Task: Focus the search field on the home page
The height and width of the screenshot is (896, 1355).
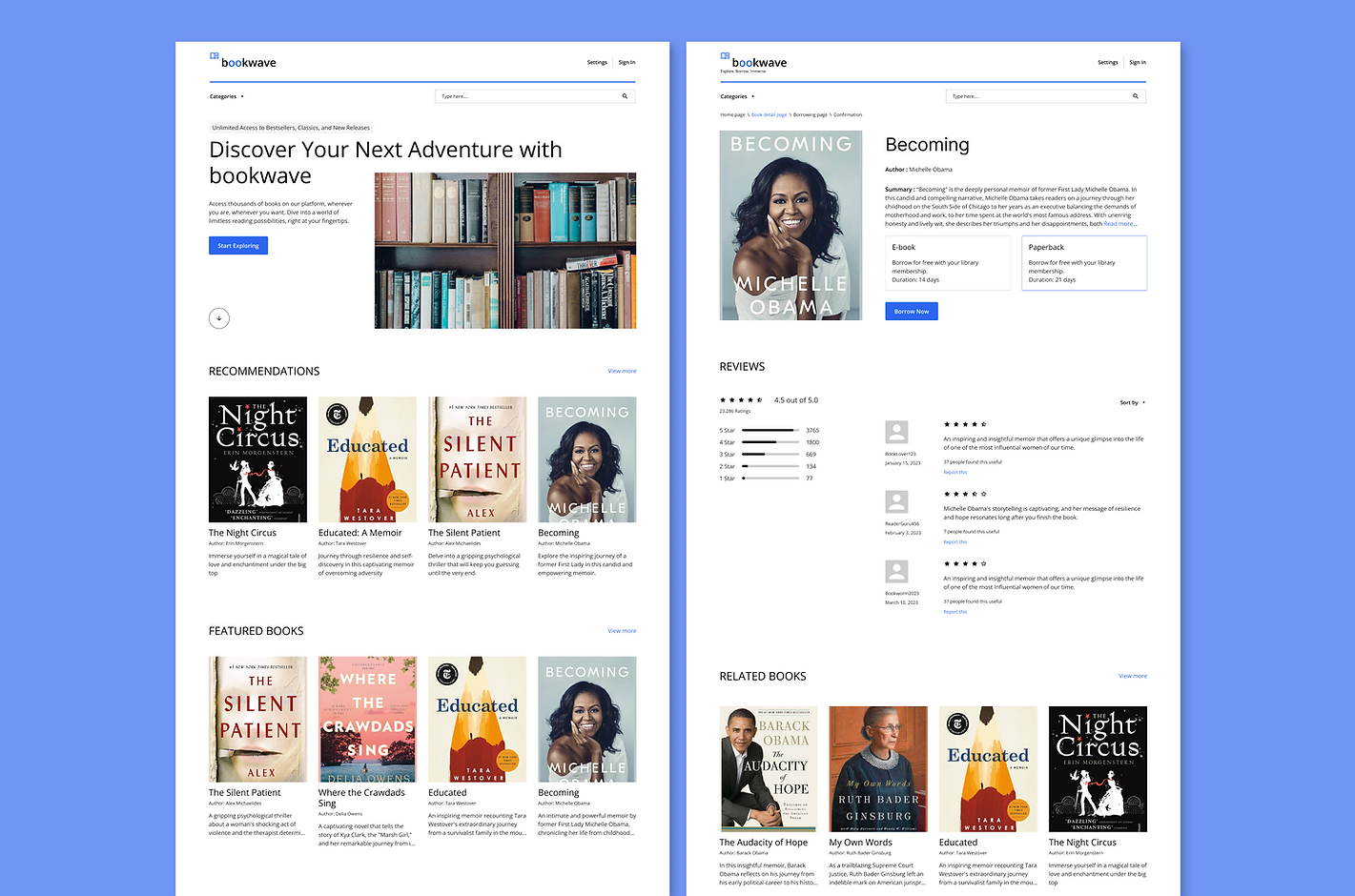Action: [535, 96]
